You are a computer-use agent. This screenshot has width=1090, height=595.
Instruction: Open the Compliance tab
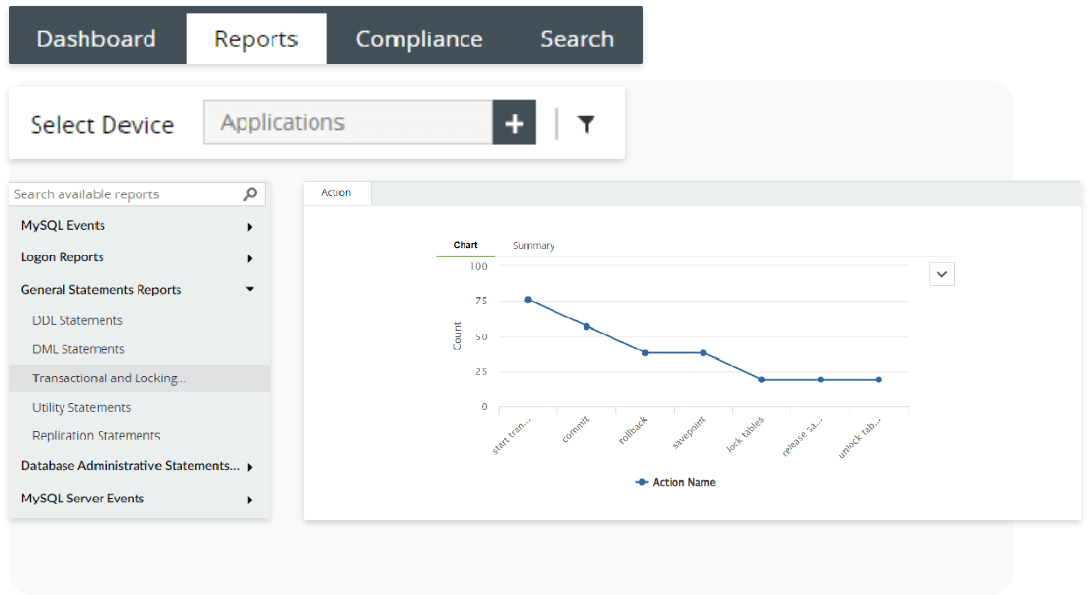click(x=418, y=39)
